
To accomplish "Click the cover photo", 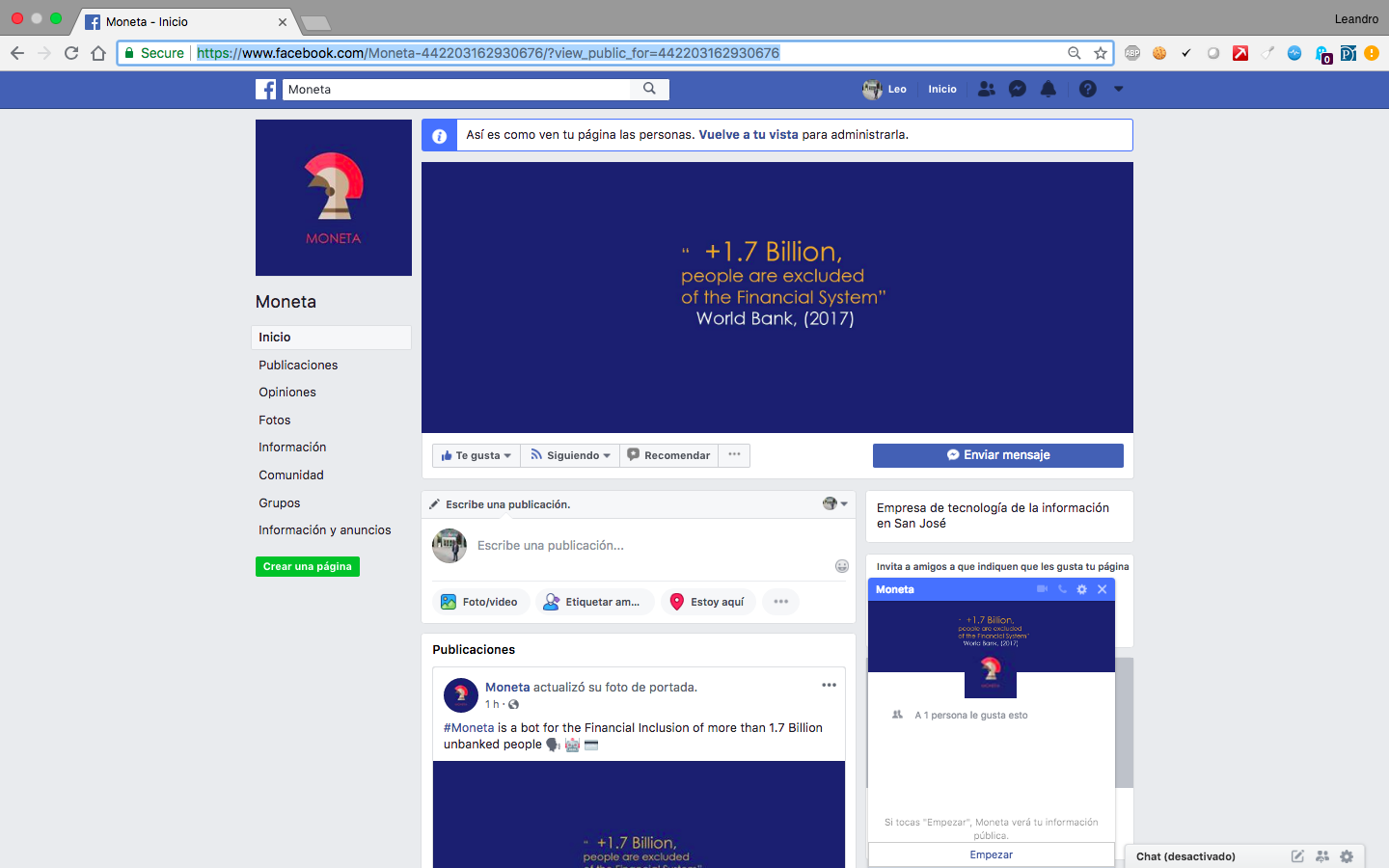I will 777,297.
